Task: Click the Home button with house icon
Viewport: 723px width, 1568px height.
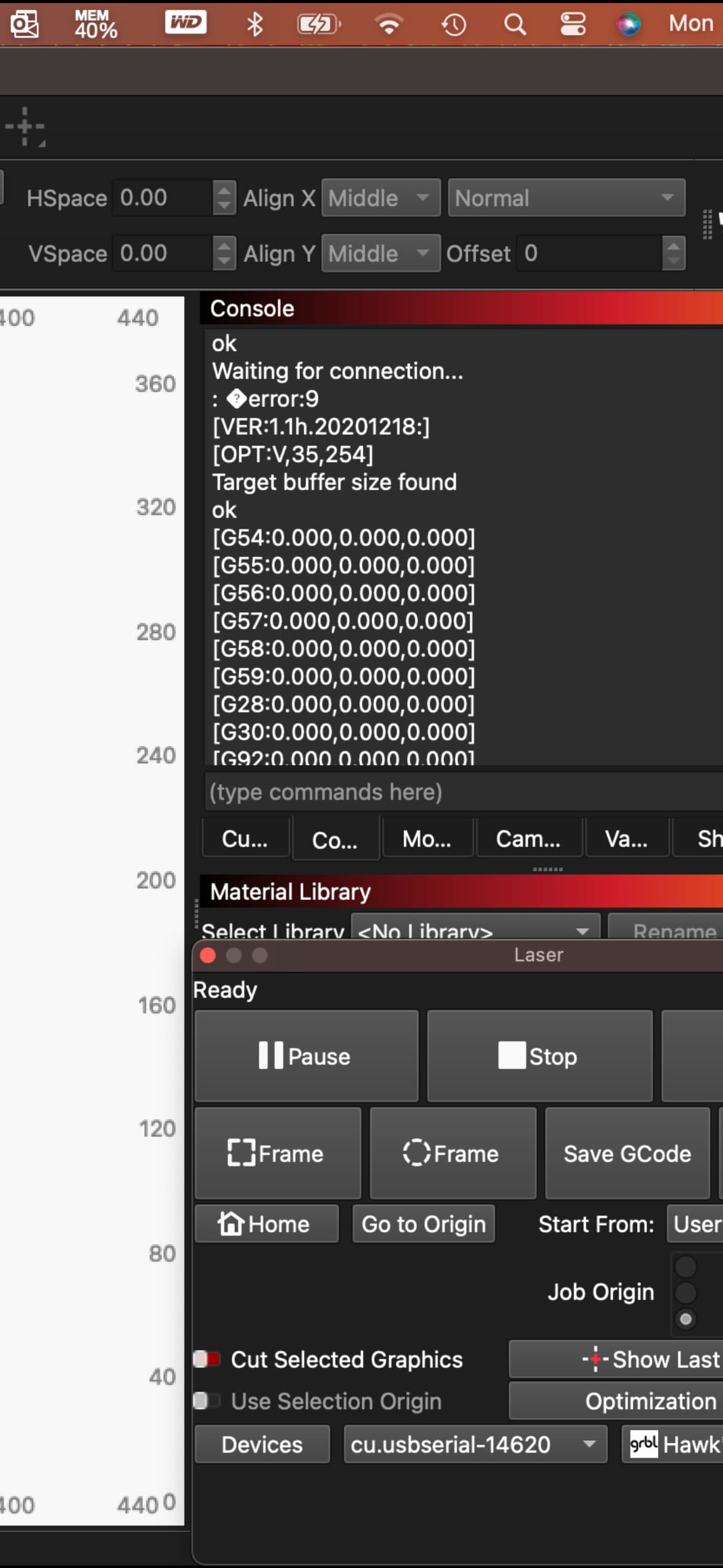Action: point(266,1224)
